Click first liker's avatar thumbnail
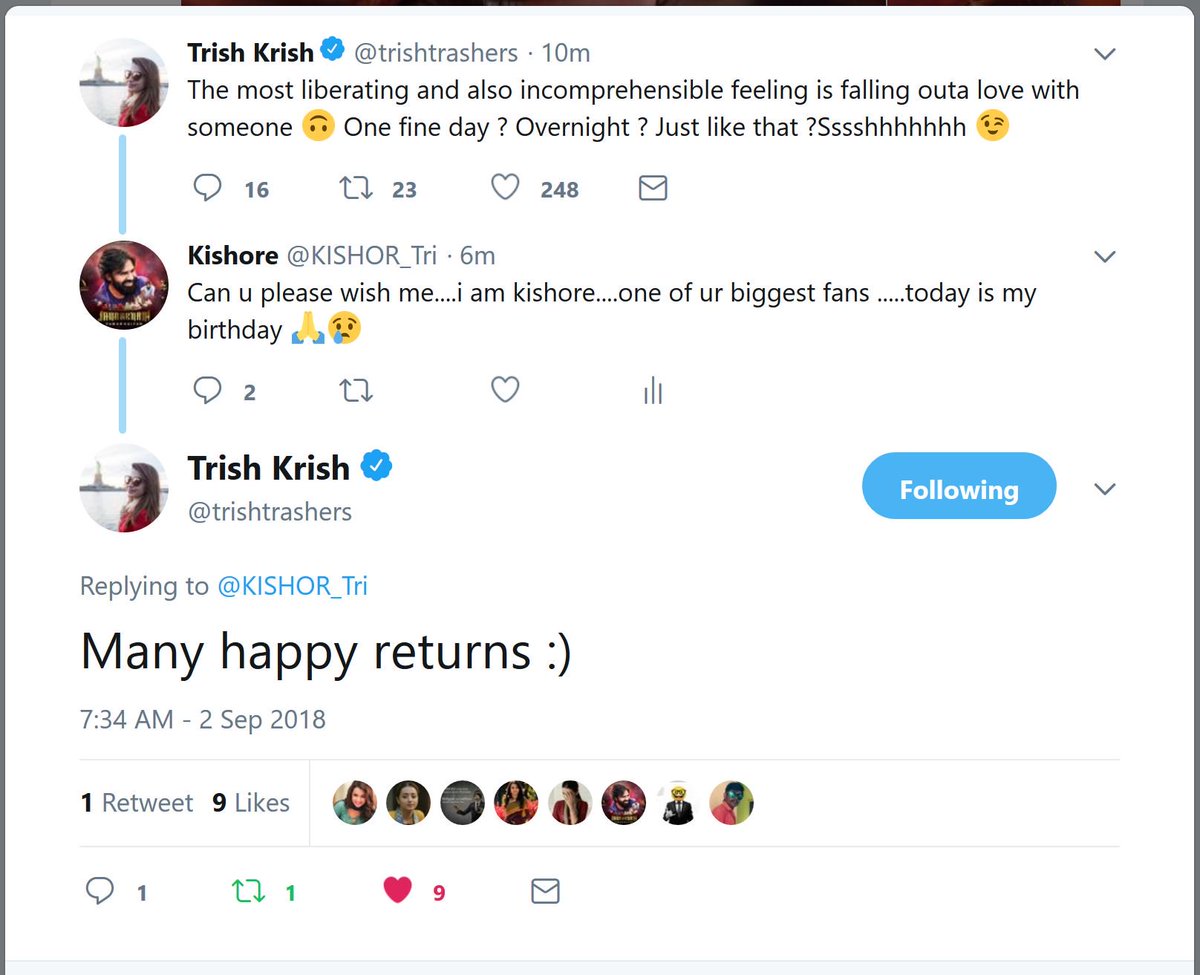Image resolution: width=1200 pixels, height=975 pixels. pyautogui.click(x=355, y=803)
